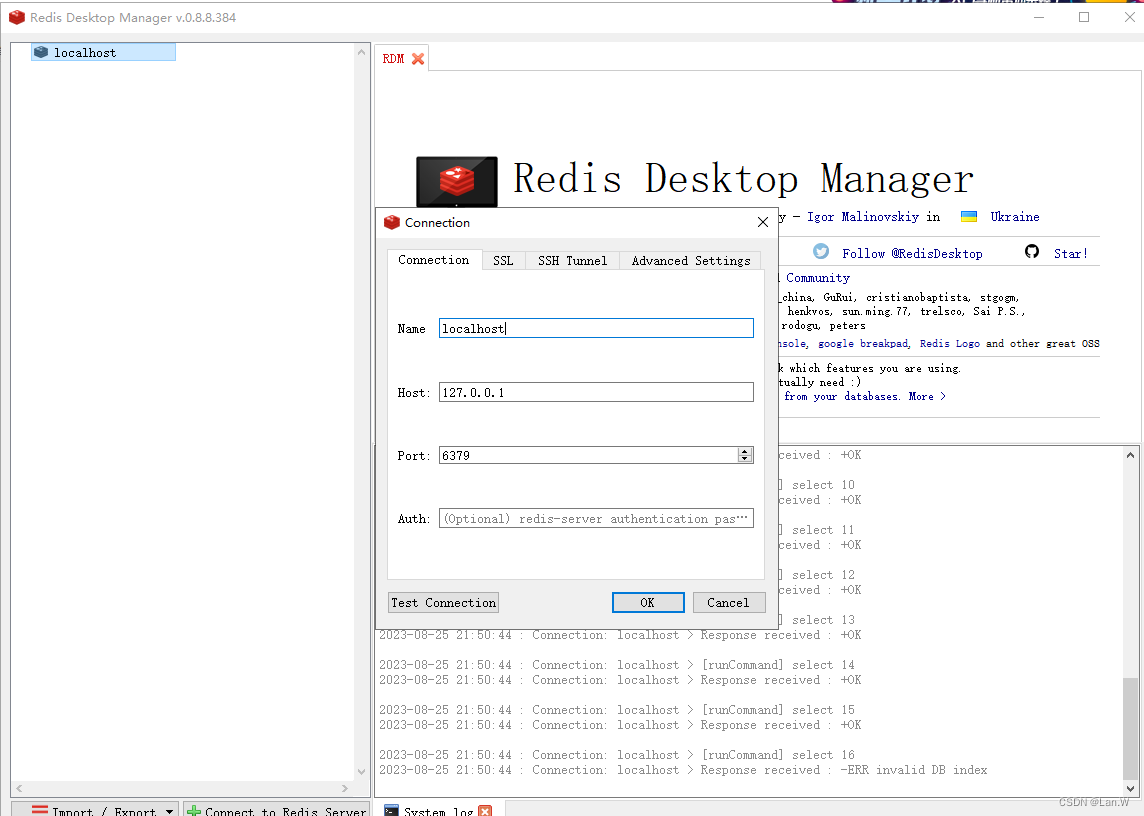Image resolution: width=1144 pixels, height=816 pixels.
Task: Click log line 'select 14' runCommand entry
Action: click(x=617, y=665)
